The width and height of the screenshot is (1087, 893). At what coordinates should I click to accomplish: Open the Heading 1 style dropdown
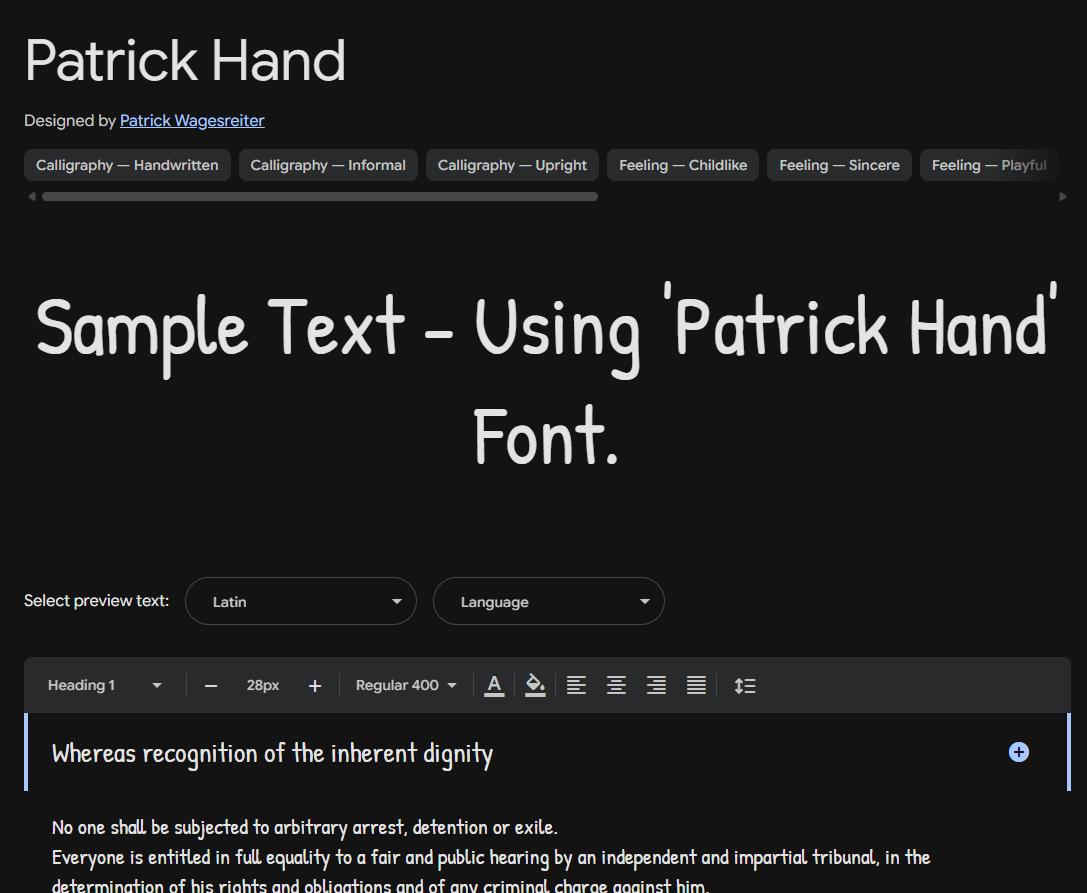104,685
